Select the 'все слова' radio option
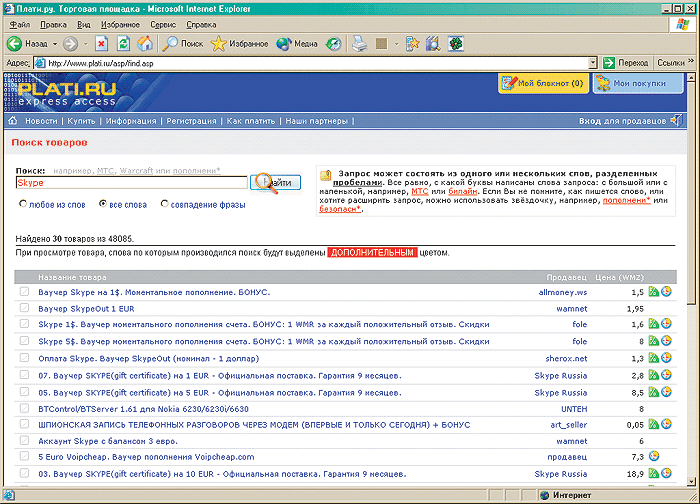Viewport: 700px width, 504px height. tap(103, 204)
